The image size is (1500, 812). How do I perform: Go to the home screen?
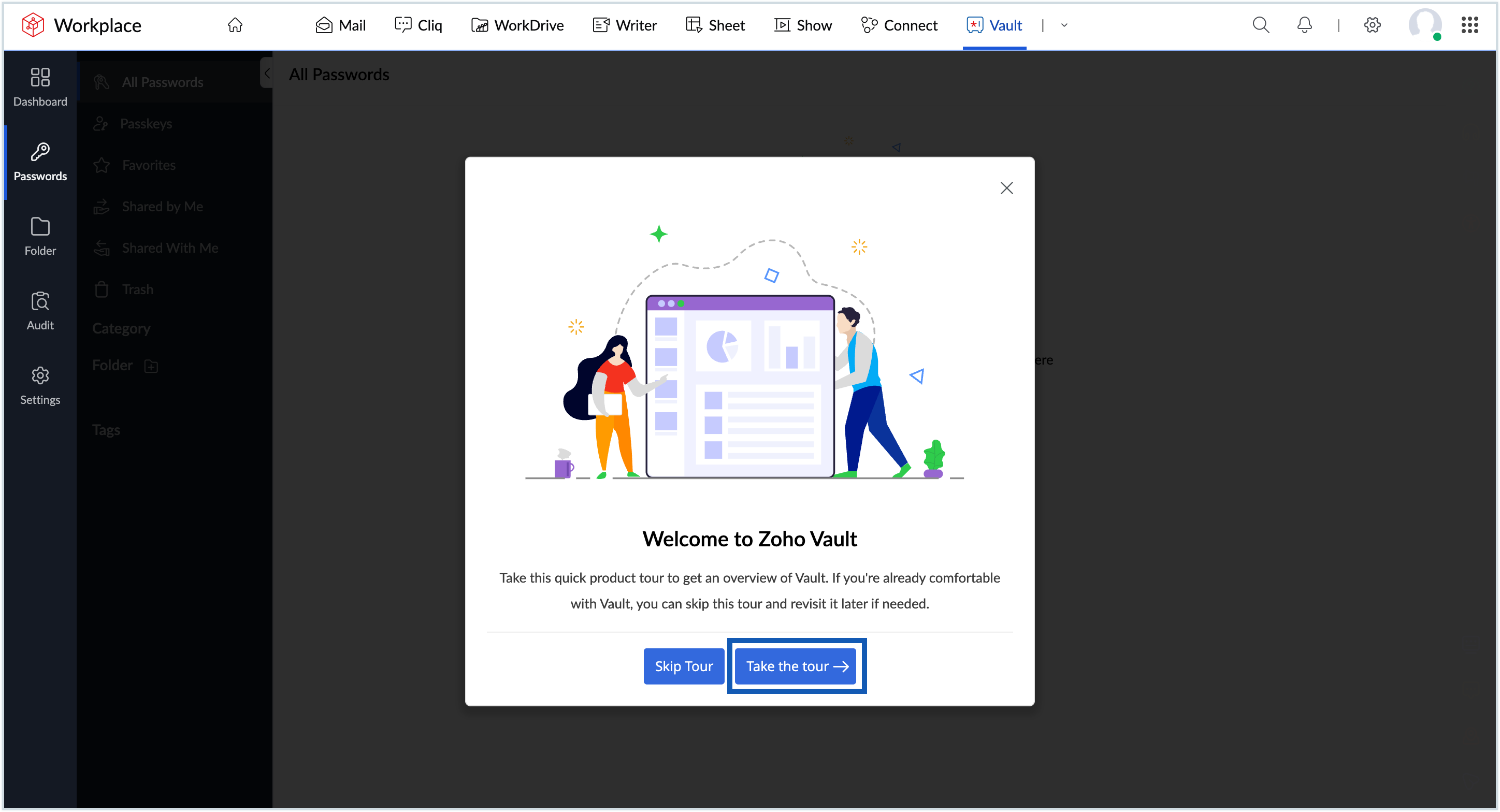tap(235, 25)
